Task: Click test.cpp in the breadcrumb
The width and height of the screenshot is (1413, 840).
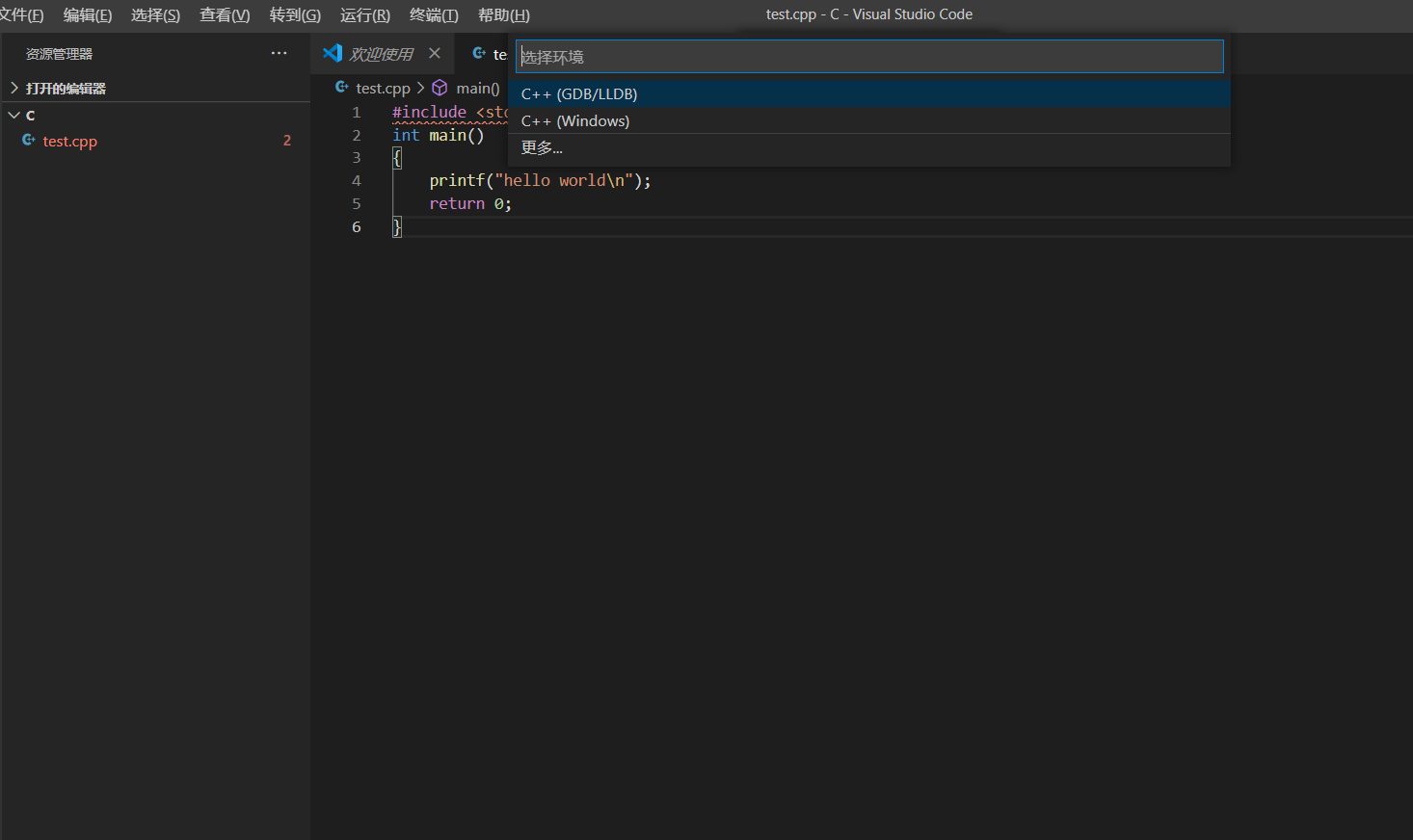Action: pyautogui.click(x=383, y=89)
